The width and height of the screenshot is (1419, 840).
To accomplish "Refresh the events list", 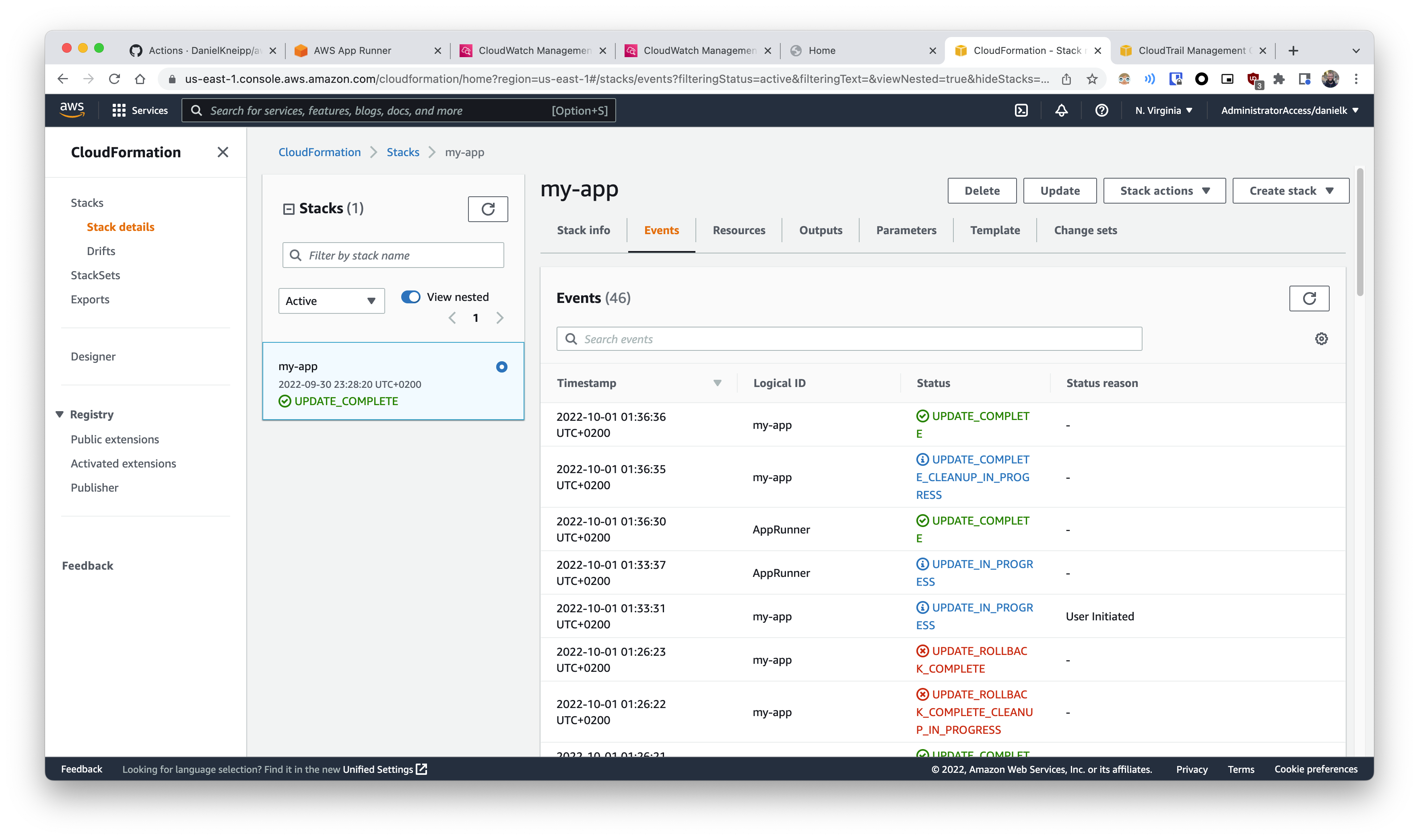I will click(x=1309, y=298).
